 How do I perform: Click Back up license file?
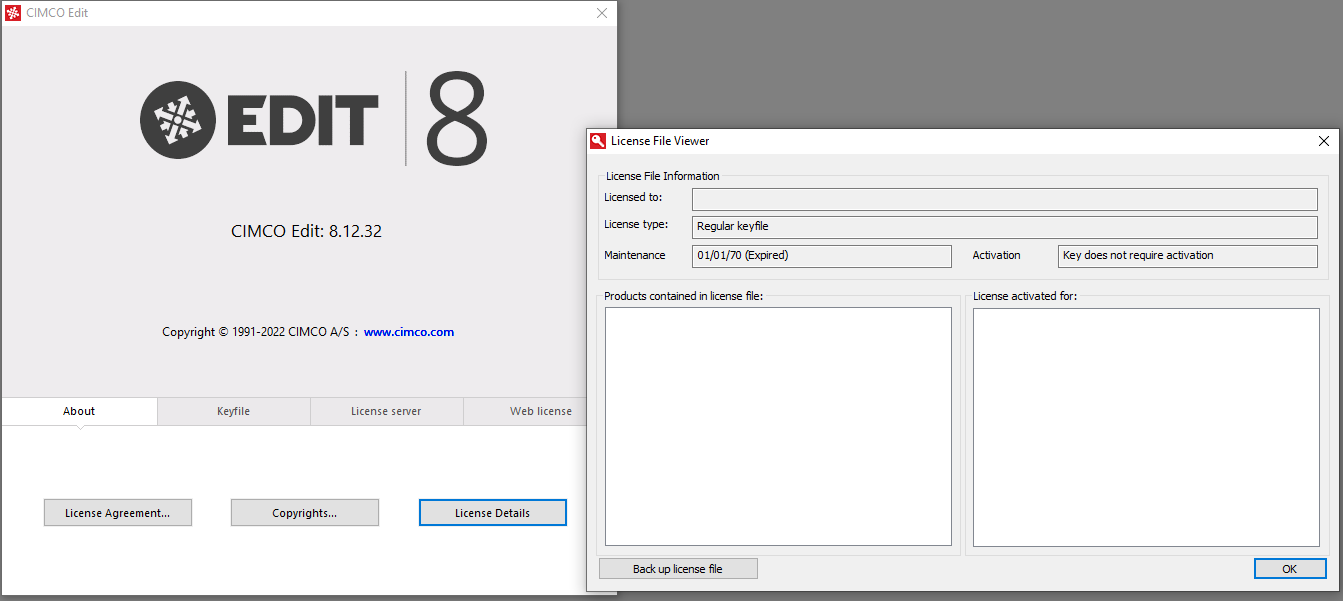tap(678, 569)
